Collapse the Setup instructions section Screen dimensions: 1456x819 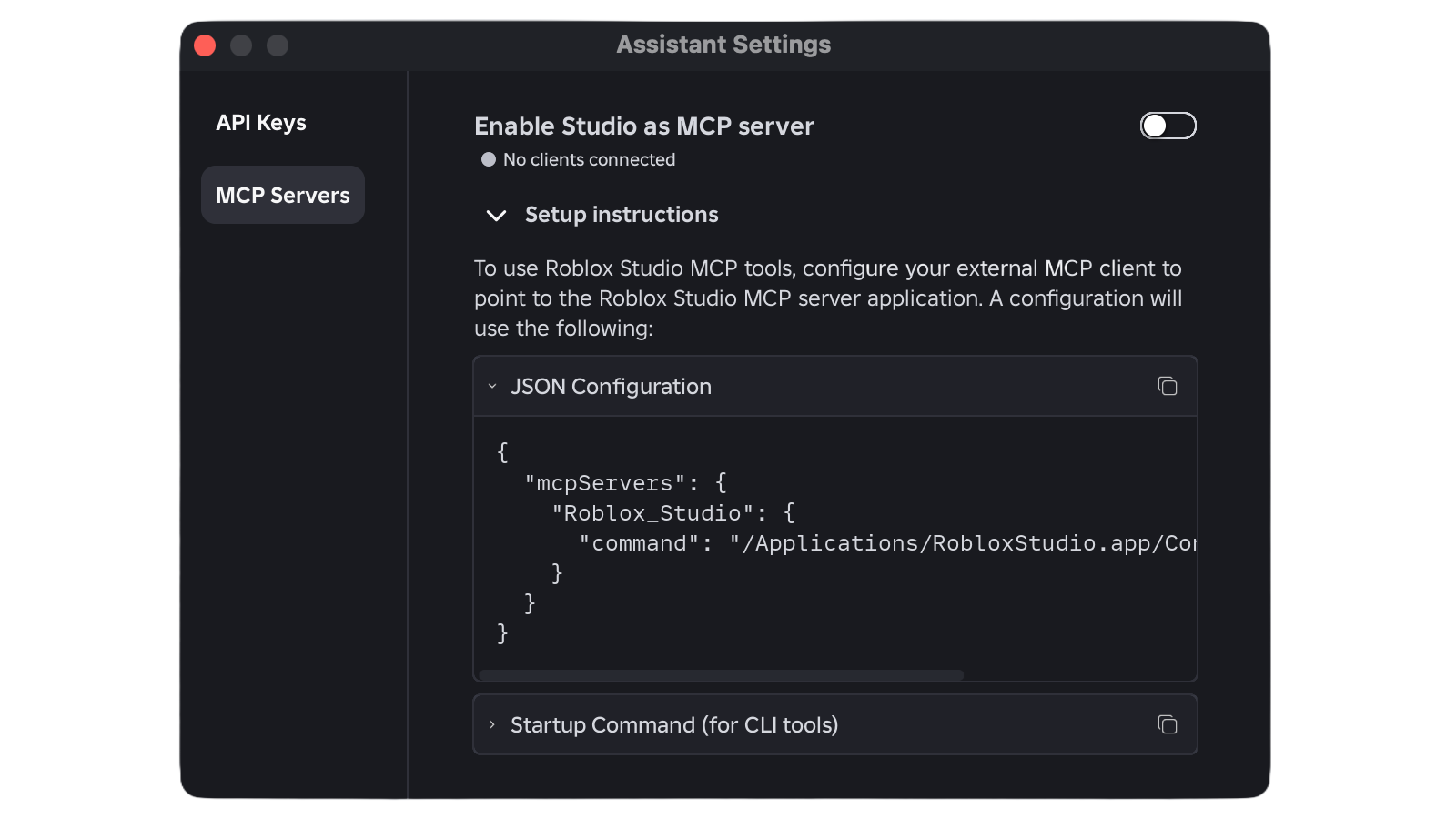pos(496,216)
